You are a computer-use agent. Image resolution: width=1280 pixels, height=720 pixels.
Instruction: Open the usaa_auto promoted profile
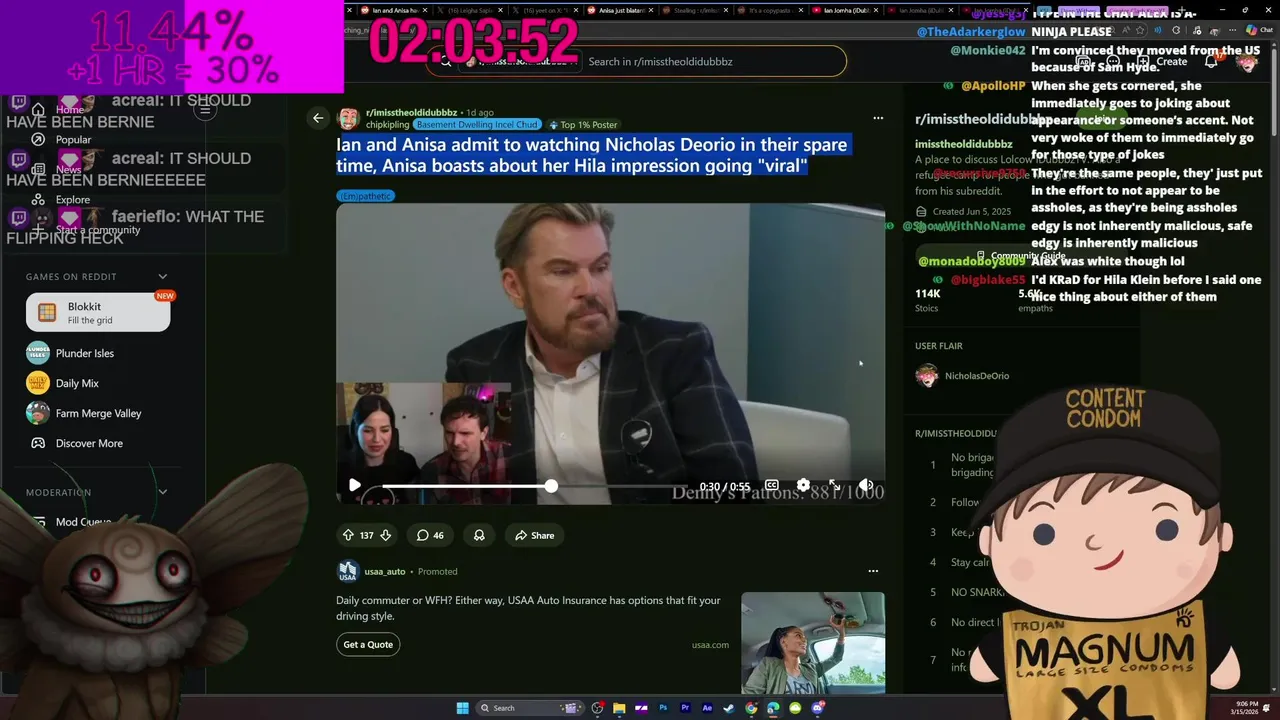(x=385, y=571)
